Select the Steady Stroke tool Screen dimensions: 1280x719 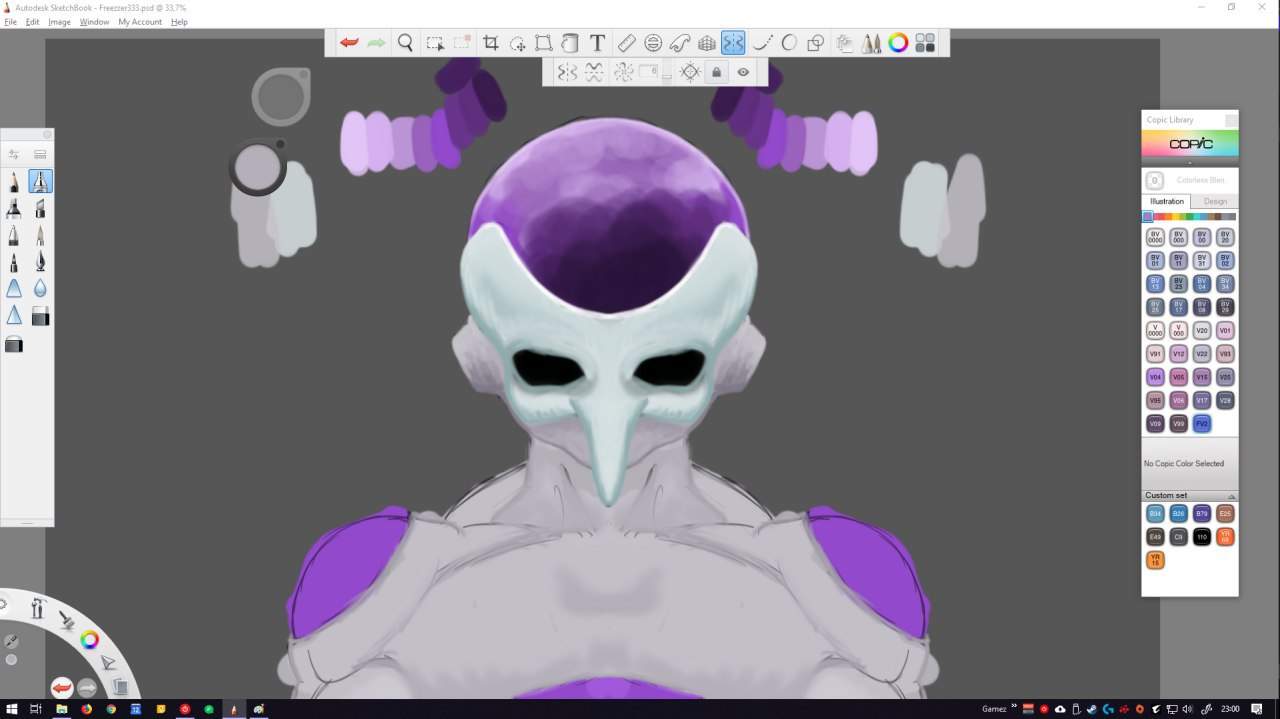(762, 43)
